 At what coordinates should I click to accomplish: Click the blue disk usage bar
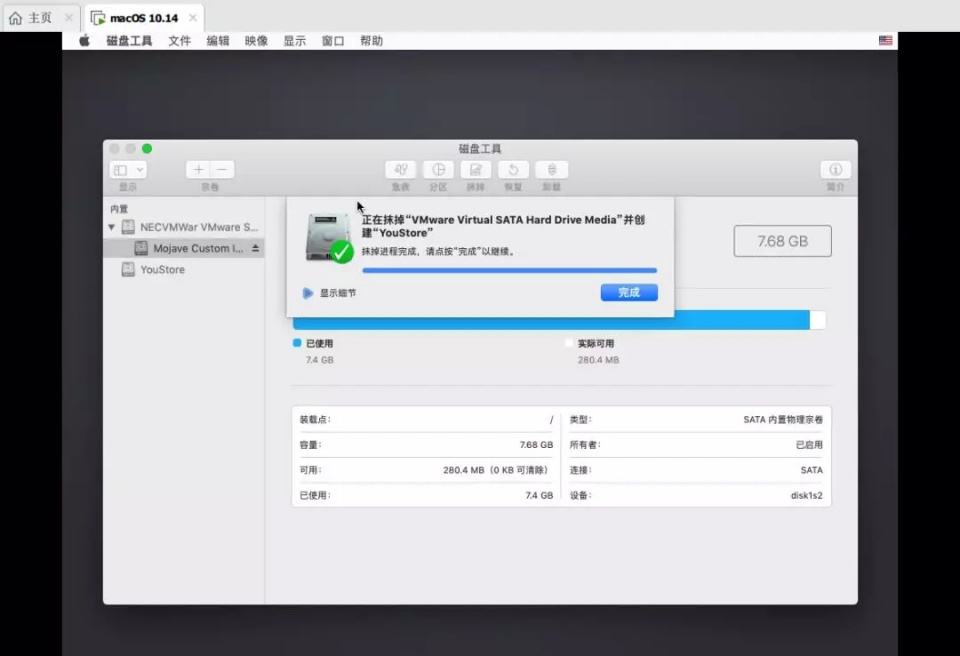[551, 320]
